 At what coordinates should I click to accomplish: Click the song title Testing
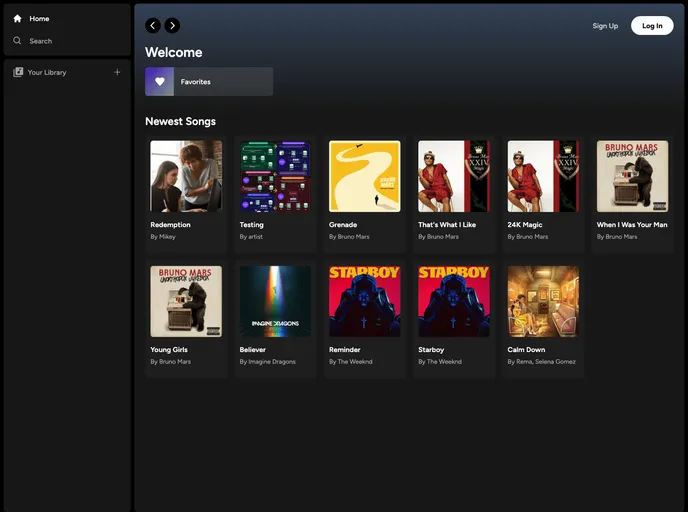pos(251,225)
